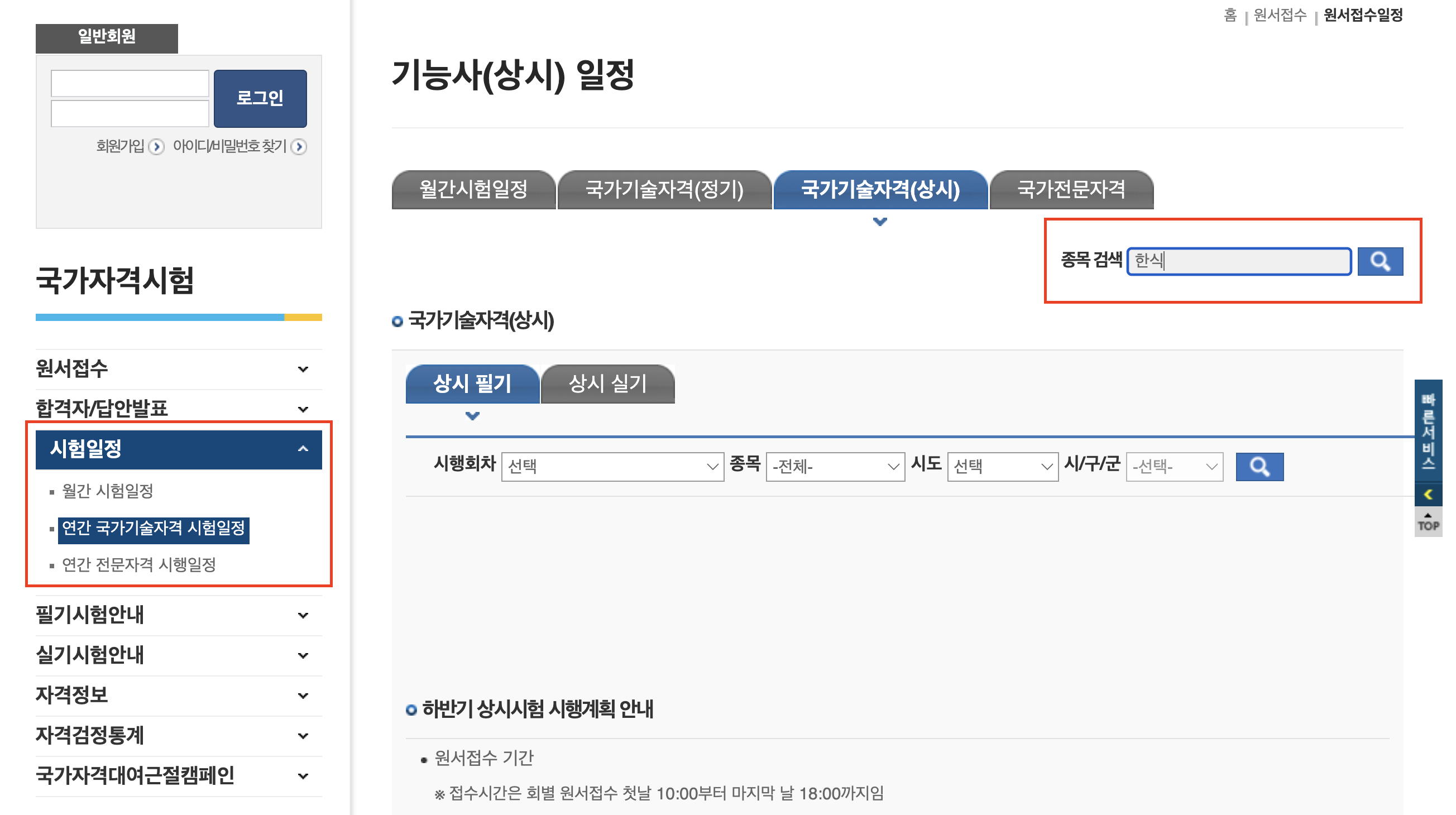Open the 시행회차 dropdown
1456x815 pixels.
point(612,466)
